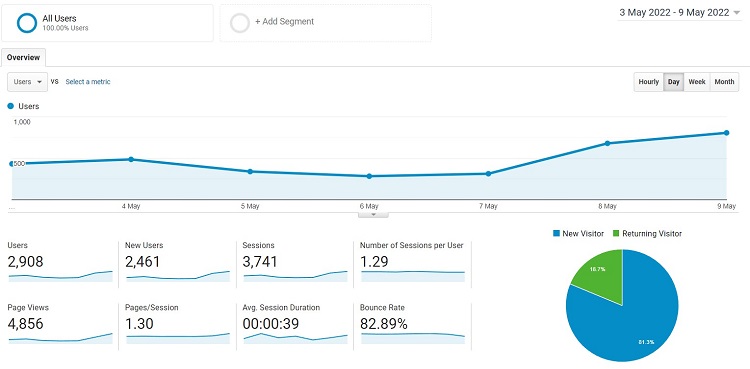Switch to the Overview tab
The height and width of the screenshot is (369, 750).
click(x=23, y=57)
